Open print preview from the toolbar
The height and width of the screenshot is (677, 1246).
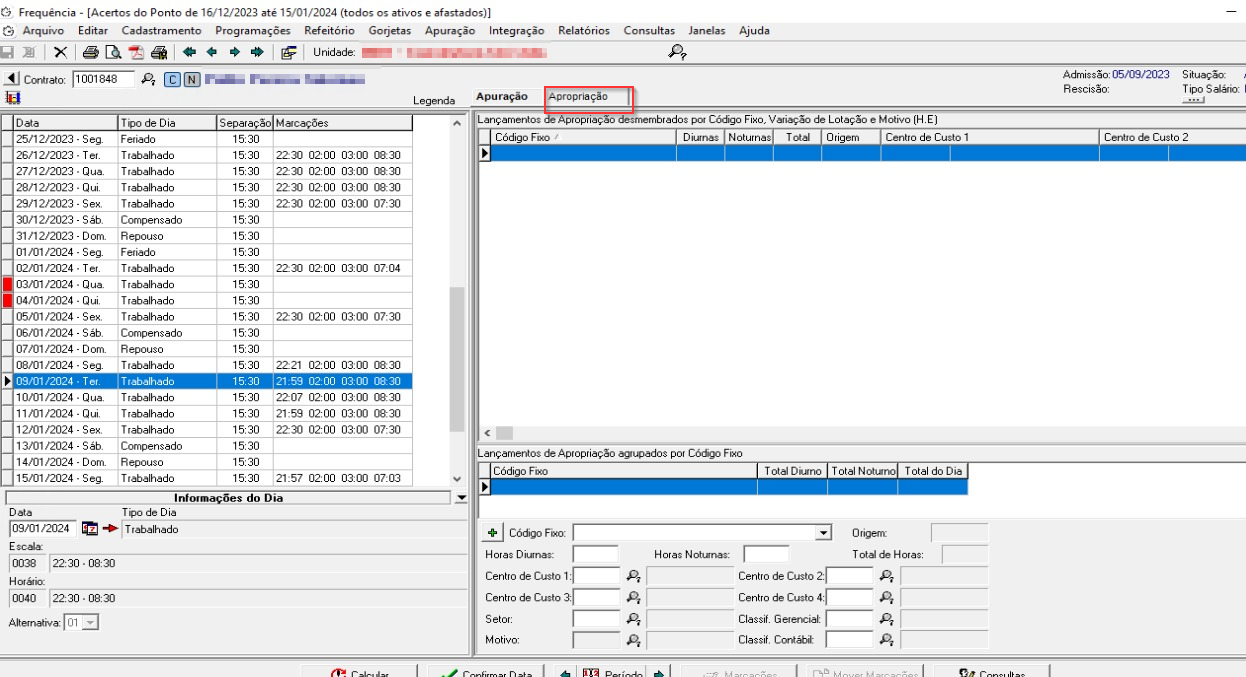113,52
